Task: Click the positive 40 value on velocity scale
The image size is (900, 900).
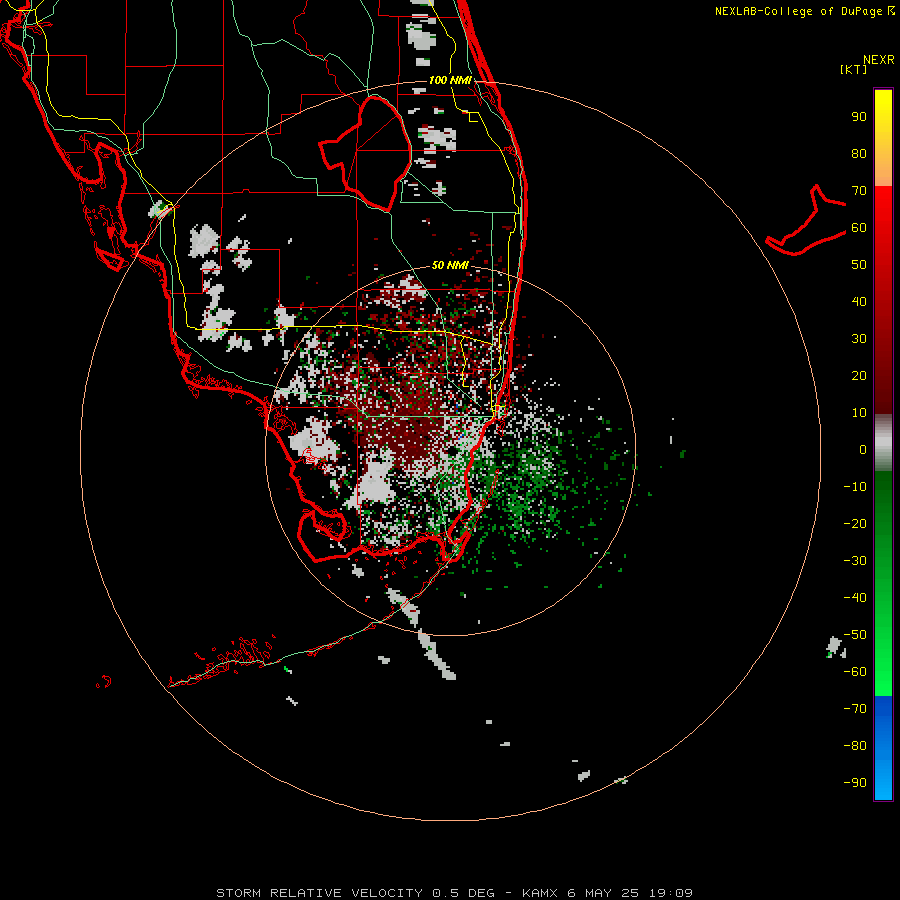Action: [x=859, y=302]
